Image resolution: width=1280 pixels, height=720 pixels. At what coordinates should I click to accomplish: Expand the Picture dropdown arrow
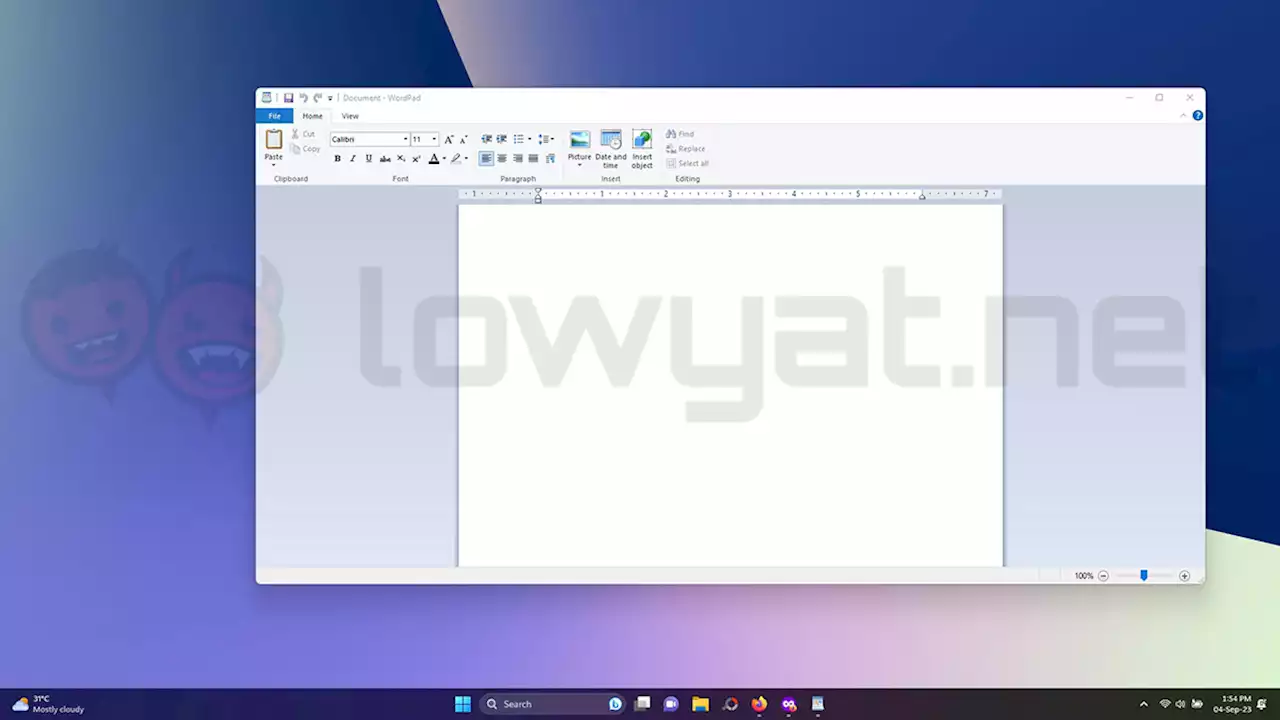click(x=580, y=165)
